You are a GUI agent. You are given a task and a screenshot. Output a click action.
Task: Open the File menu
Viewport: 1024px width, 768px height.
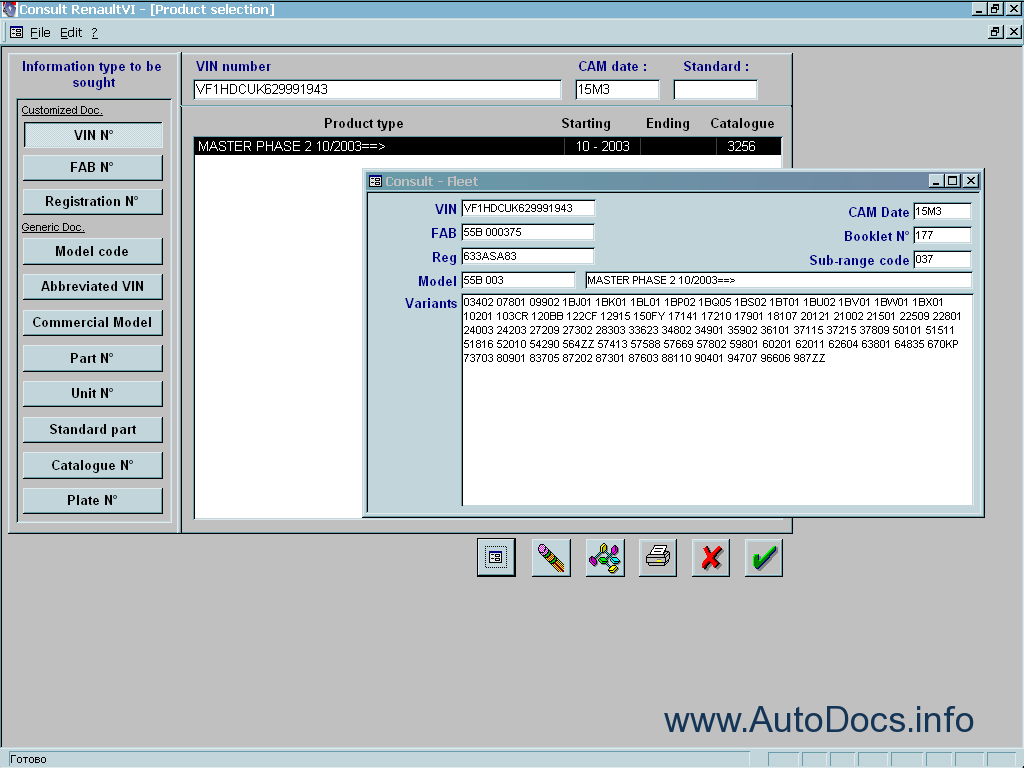coord(40,33)
